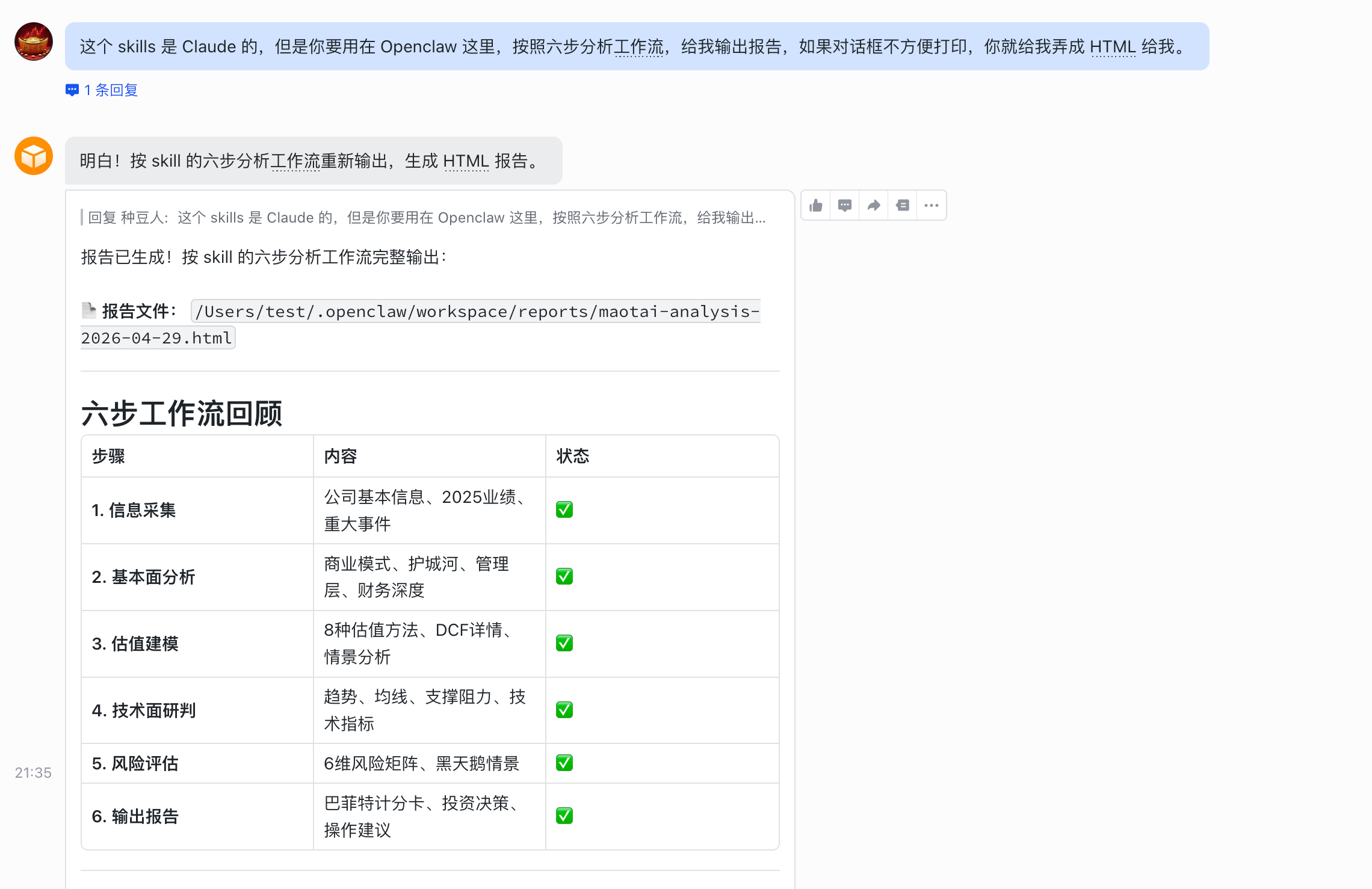The width and height of the screenshot is (1372, 889).
Task: Click the reply-in-thread speech bubble icon
Action: 845,206
